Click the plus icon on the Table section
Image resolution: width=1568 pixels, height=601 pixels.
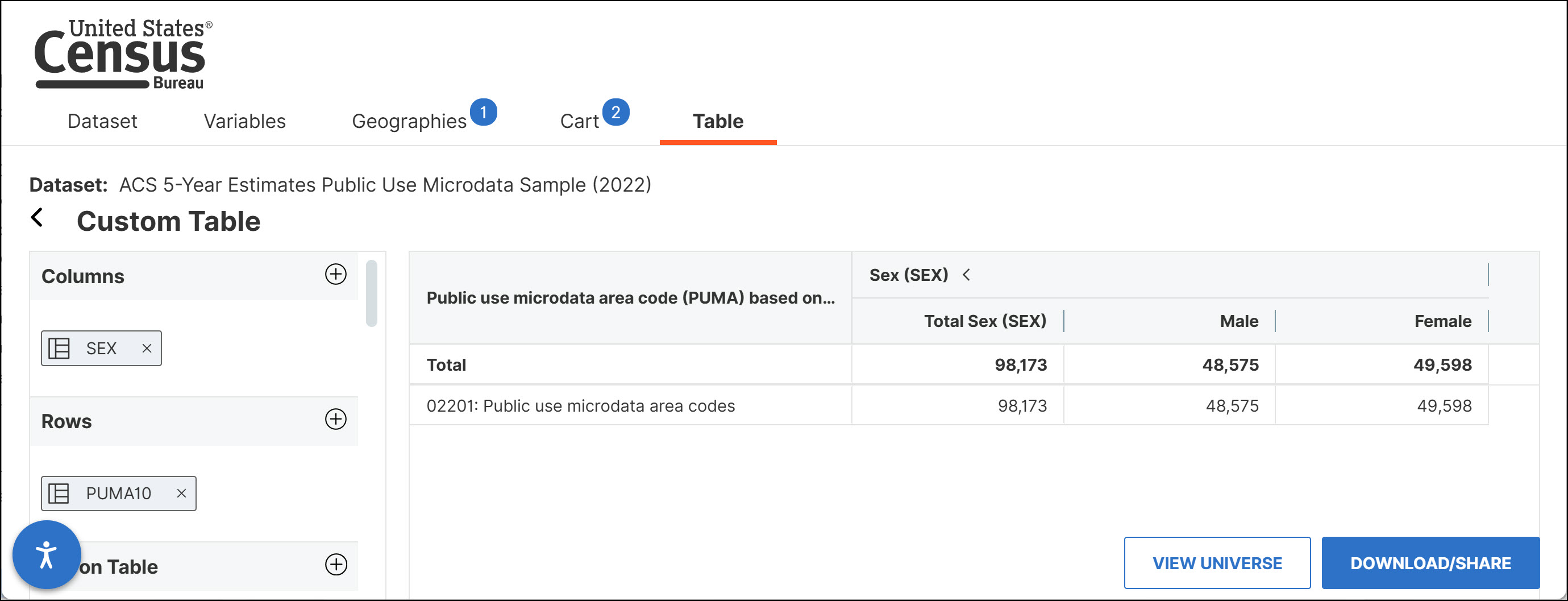pyautogui.click(x=336, y=565)
